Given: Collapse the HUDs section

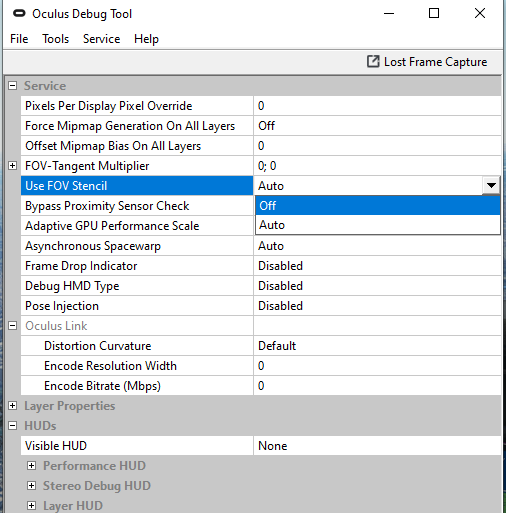Looking at the screenshot, I should [12, 426].
